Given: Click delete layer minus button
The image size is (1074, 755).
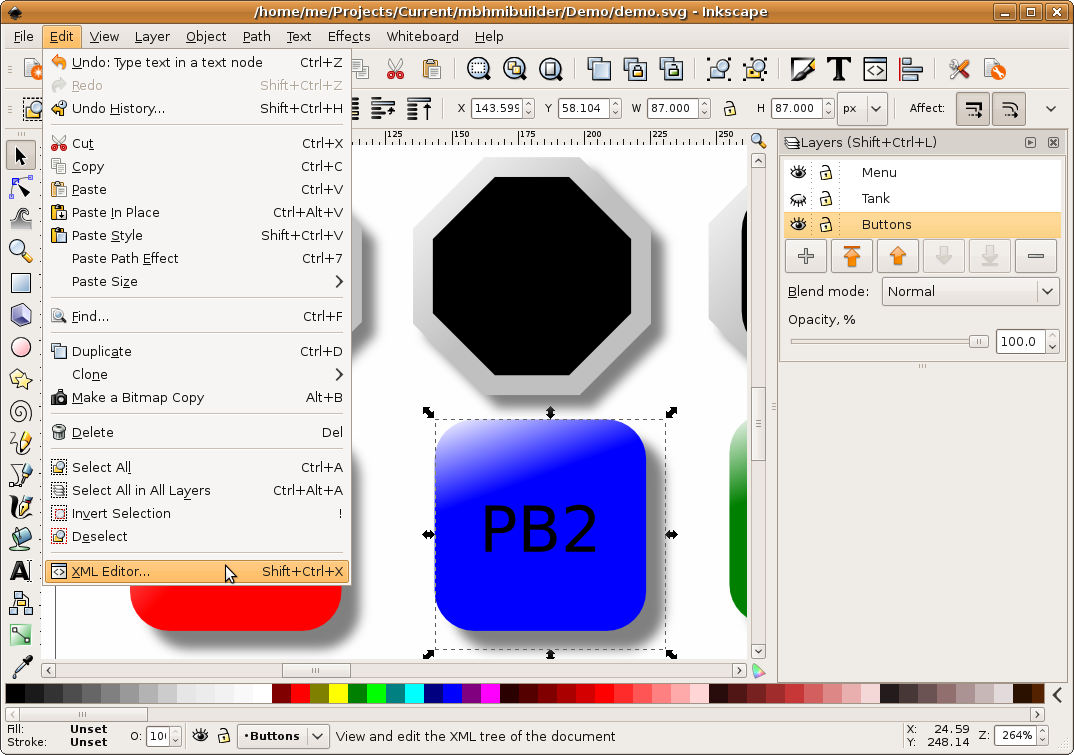Looking at the screenshot, I should click(x=1036, y=256).
